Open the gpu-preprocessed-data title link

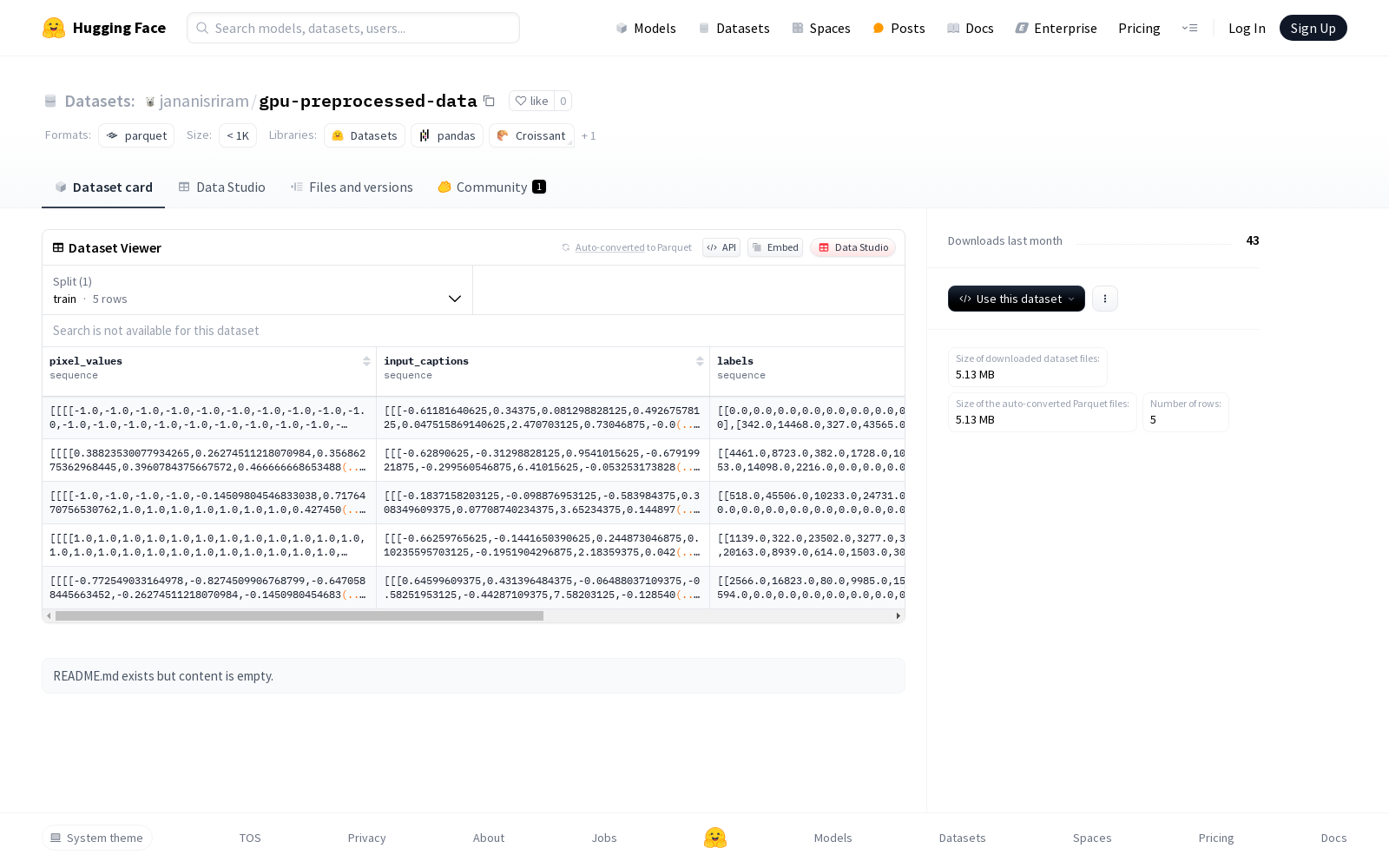click(368, 102)
